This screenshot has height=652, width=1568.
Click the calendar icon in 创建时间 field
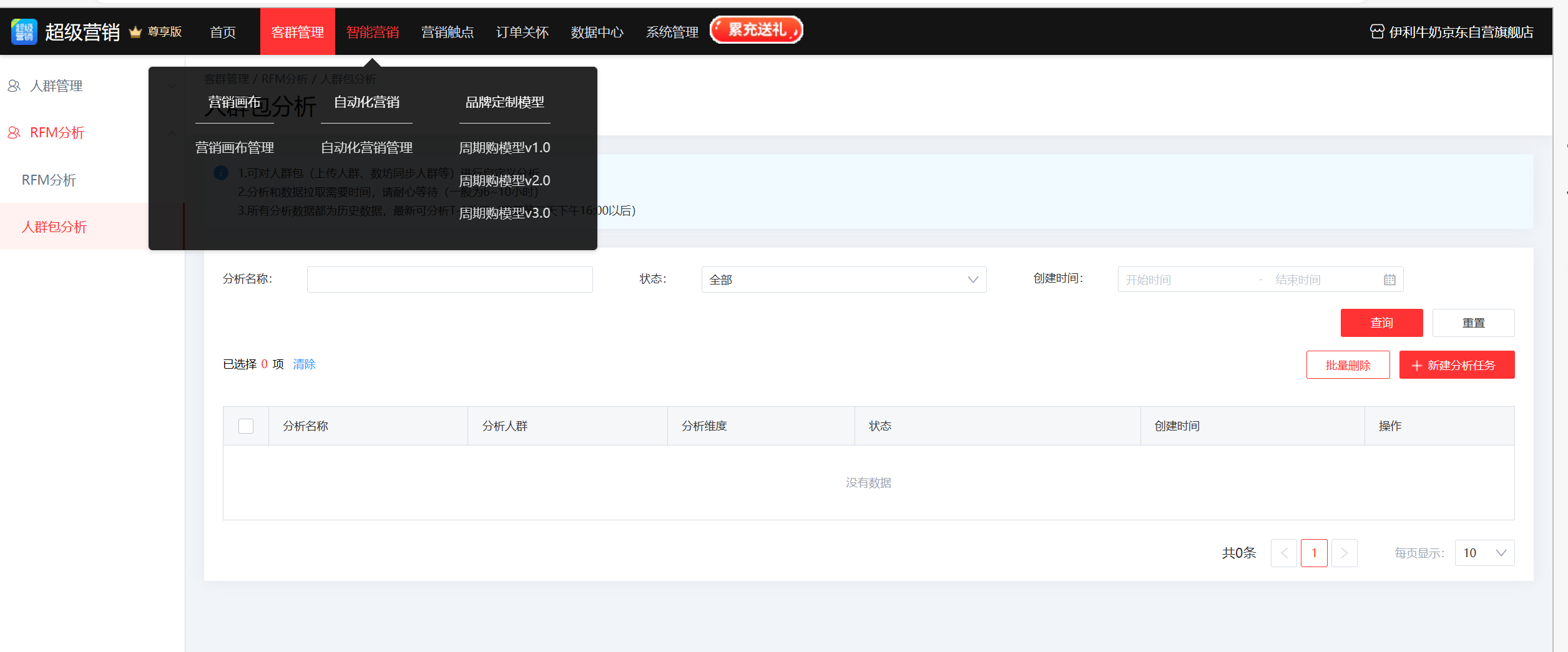click(1389, 280)
